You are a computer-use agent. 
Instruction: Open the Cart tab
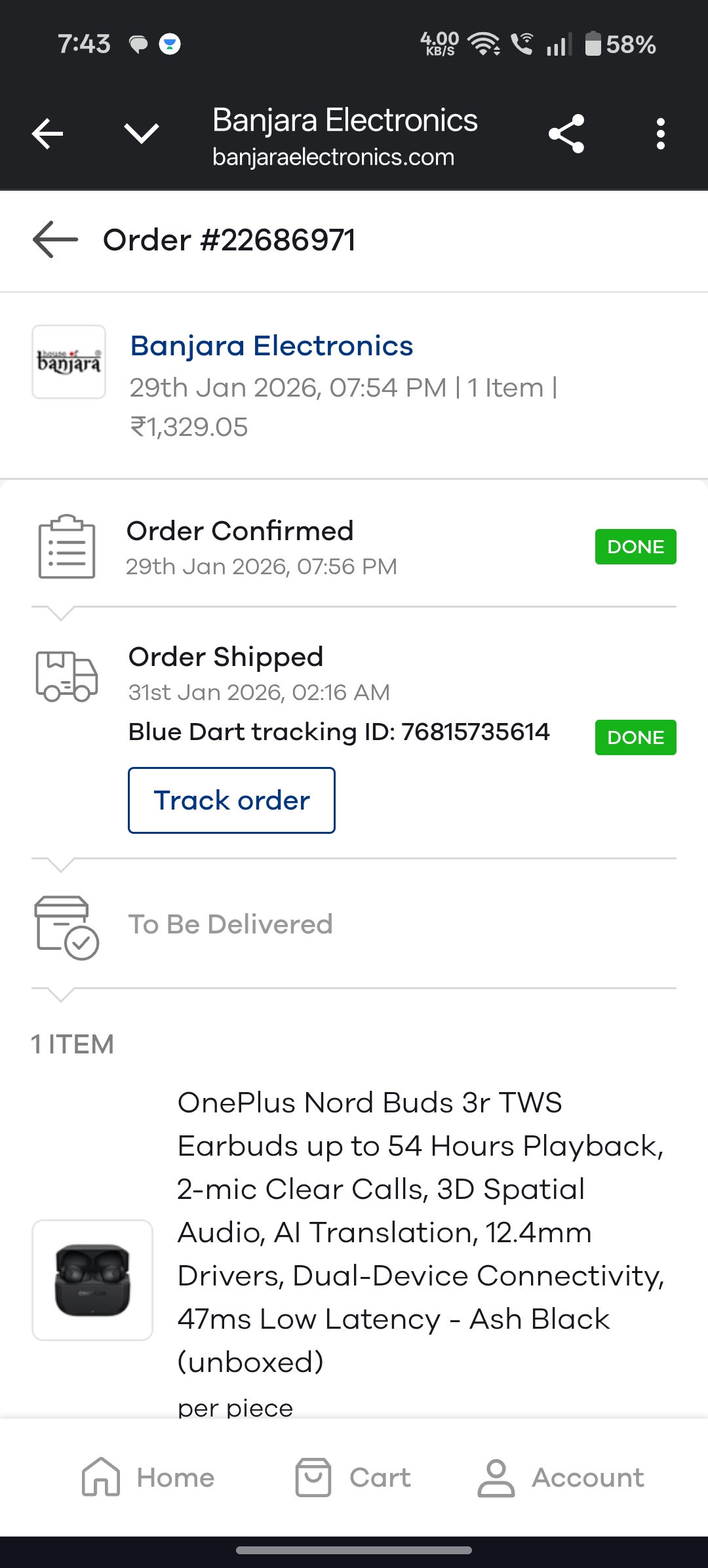tap(353, 1478)
